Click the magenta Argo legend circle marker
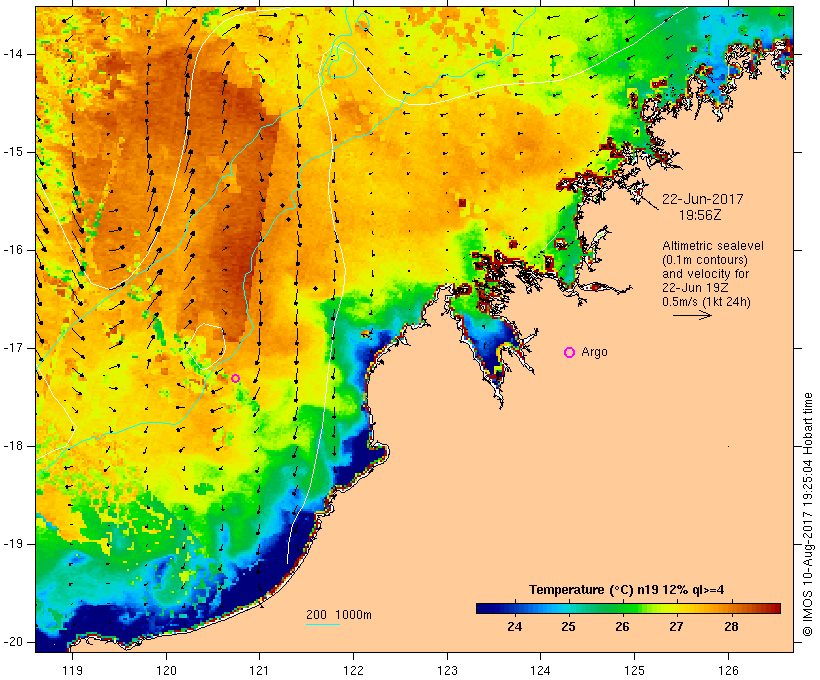 coord(570,353)
